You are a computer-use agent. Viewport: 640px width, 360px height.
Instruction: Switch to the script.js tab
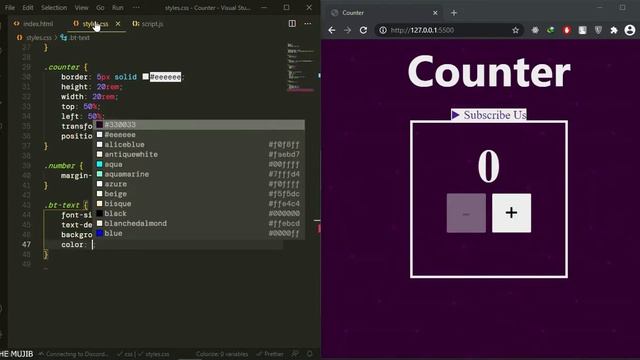(148, 24)
